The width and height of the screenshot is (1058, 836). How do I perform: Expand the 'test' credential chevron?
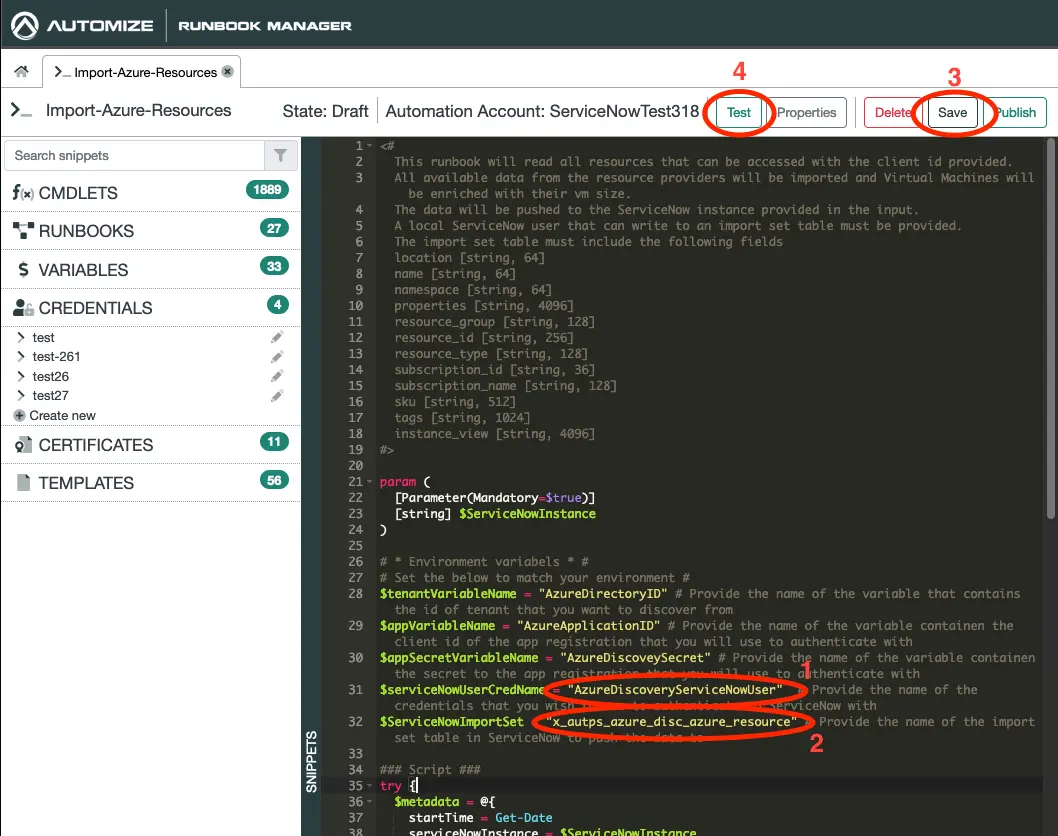click(x=21, y=337)
